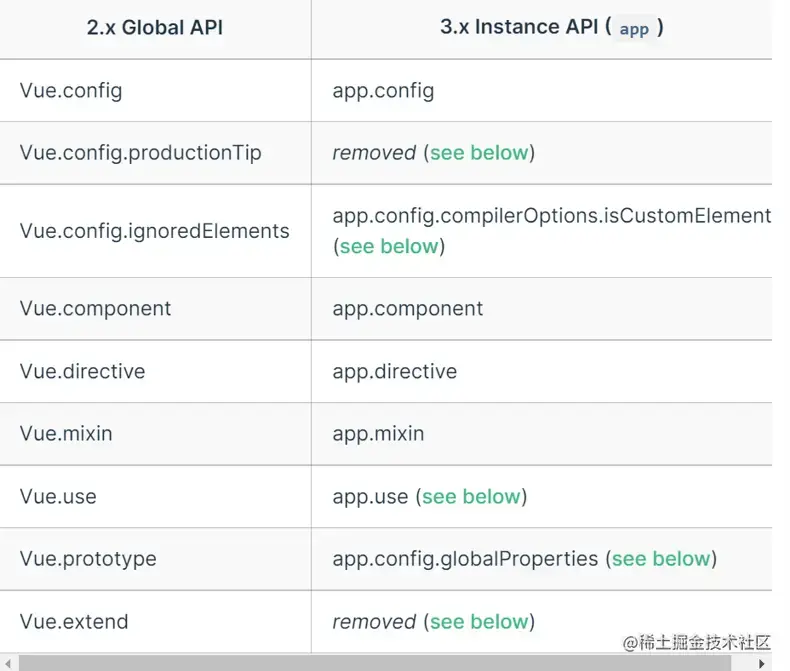Image resolution: width=790 pixels, height=671 pixels.
Task: Follow 'see below' link in Vue.extend row
Action: (x=478, y=622)
